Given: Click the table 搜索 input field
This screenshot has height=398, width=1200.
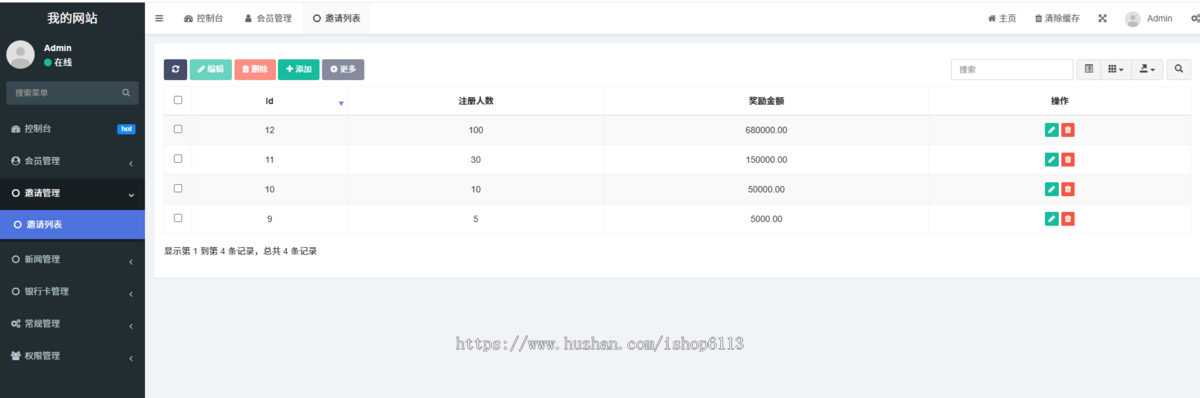Looking at the screenshot, I should click(x=1012, y=69).
